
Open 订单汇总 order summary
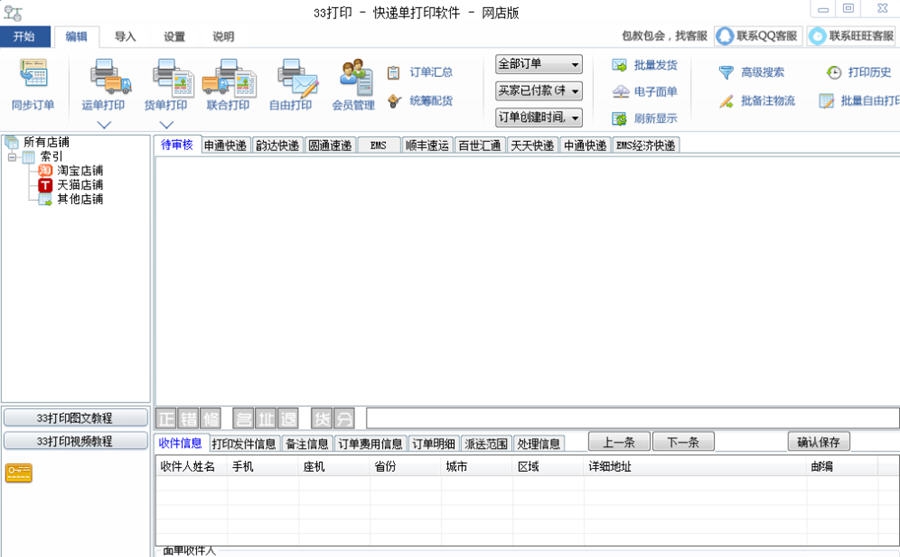click(420, 72)
